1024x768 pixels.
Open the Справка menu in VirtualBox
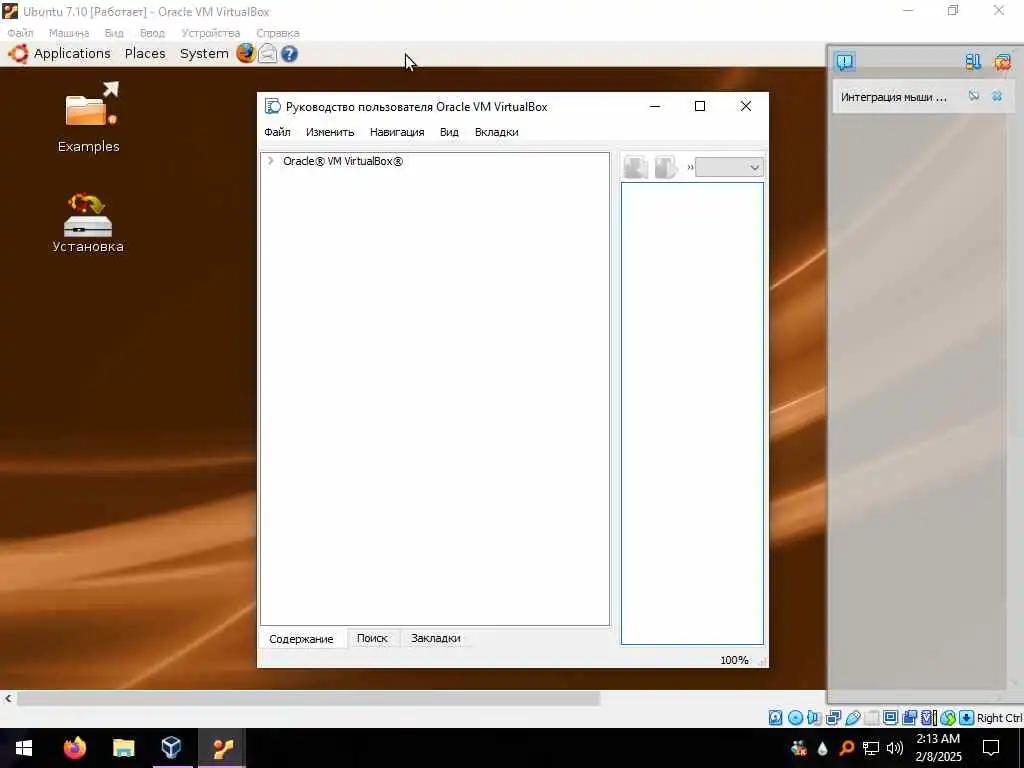(278, 33)
